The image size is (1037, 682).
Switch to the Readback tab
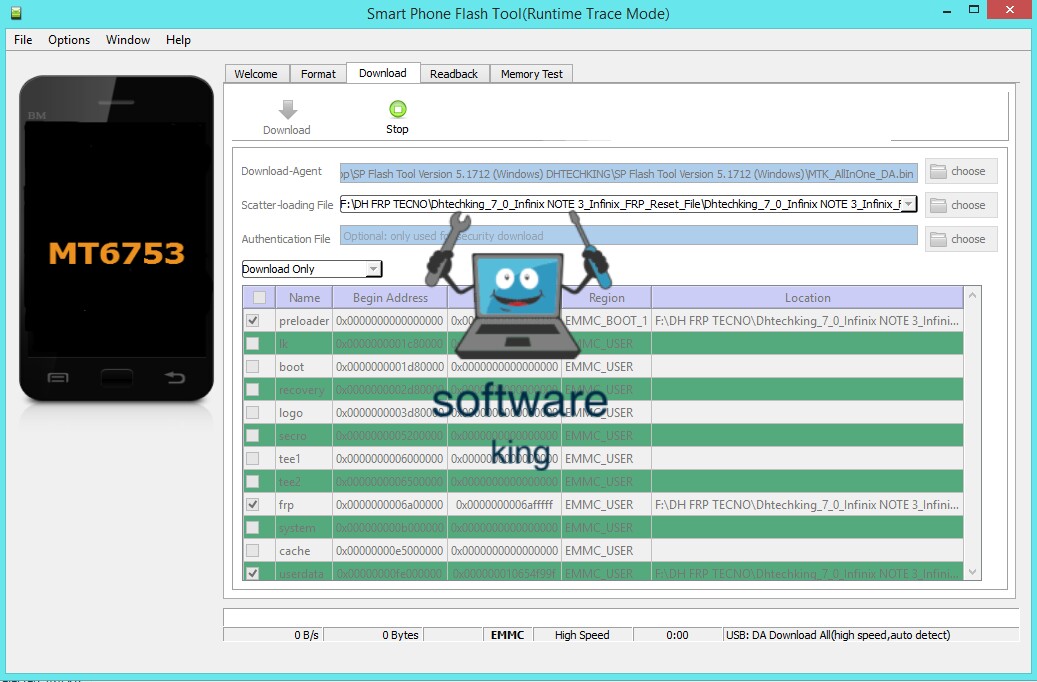tap(454, 73)
